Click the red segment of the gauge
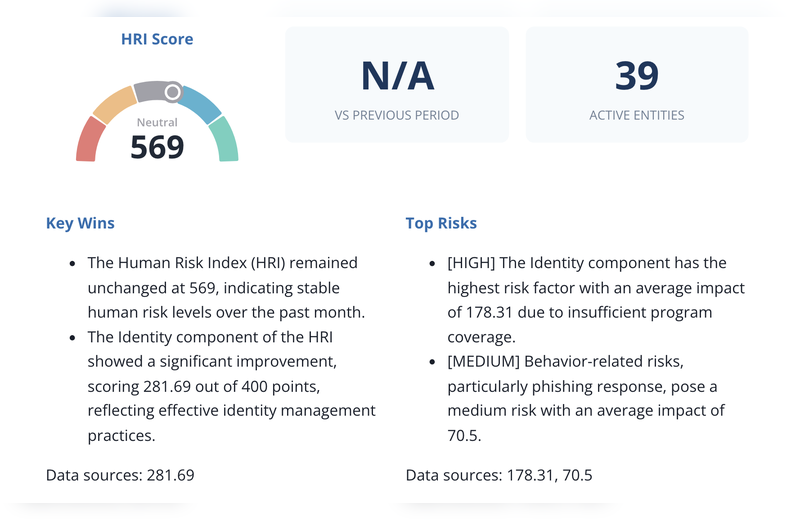Viewport: 800px width, 520px height. (x=90, y=139)
